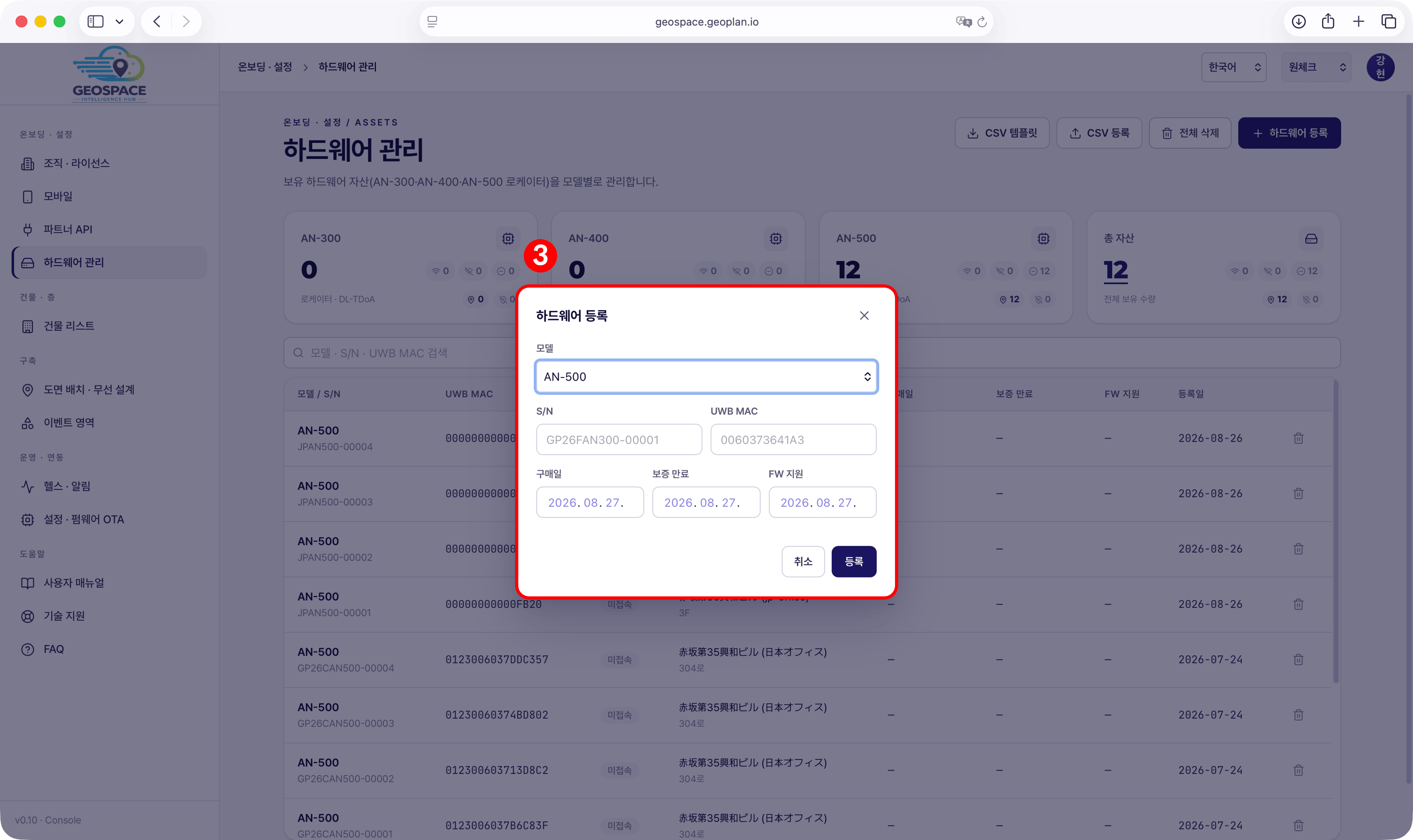This screenshot has height=840, width=1413.
Task: Open the 원체크 organization dropdown
Action: (x=1316, y=67)
